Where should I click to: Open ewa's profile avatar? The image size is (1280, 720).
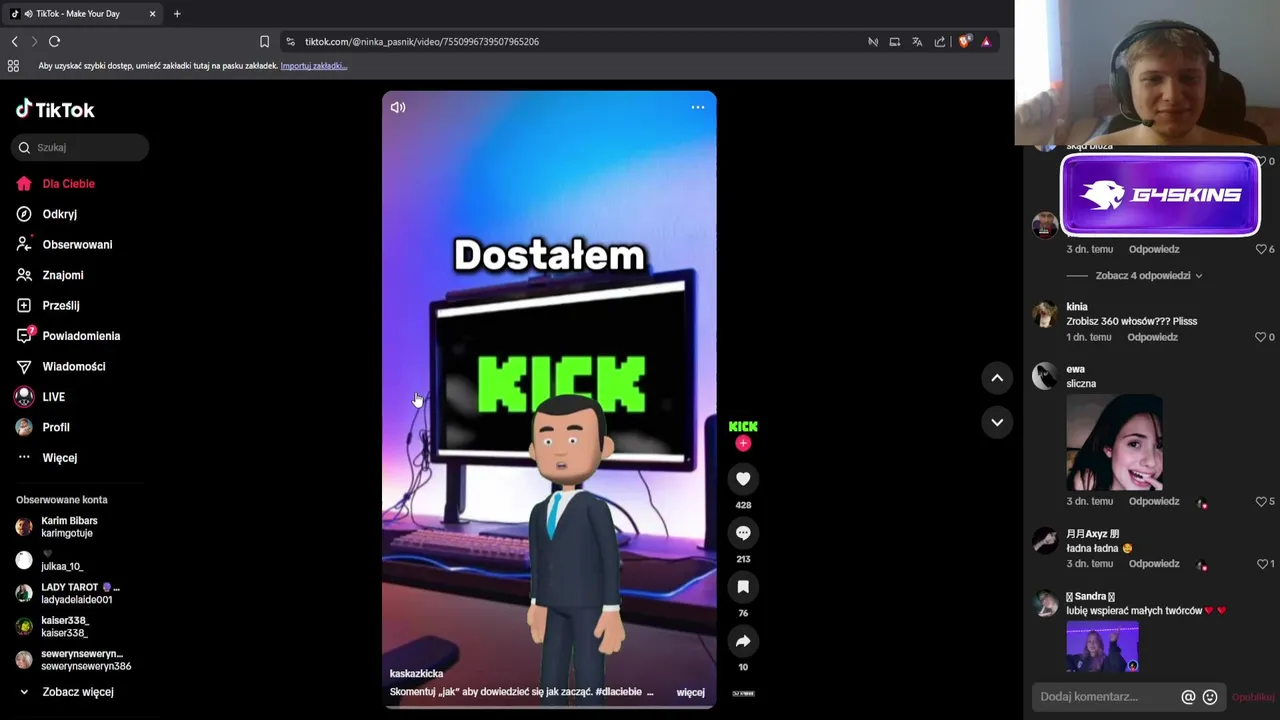[x=1045, y=376]
